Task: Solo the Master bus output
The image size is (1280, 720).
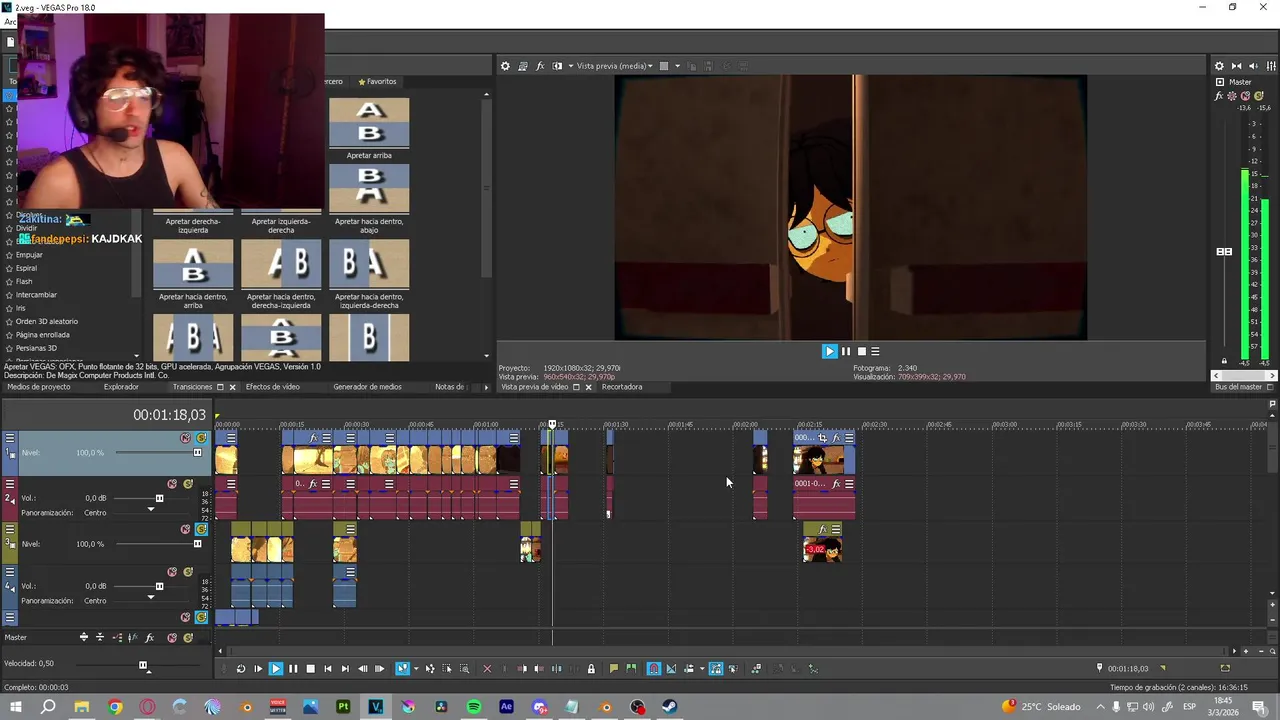Action: pyautogui.click(x=1259, y=96)
